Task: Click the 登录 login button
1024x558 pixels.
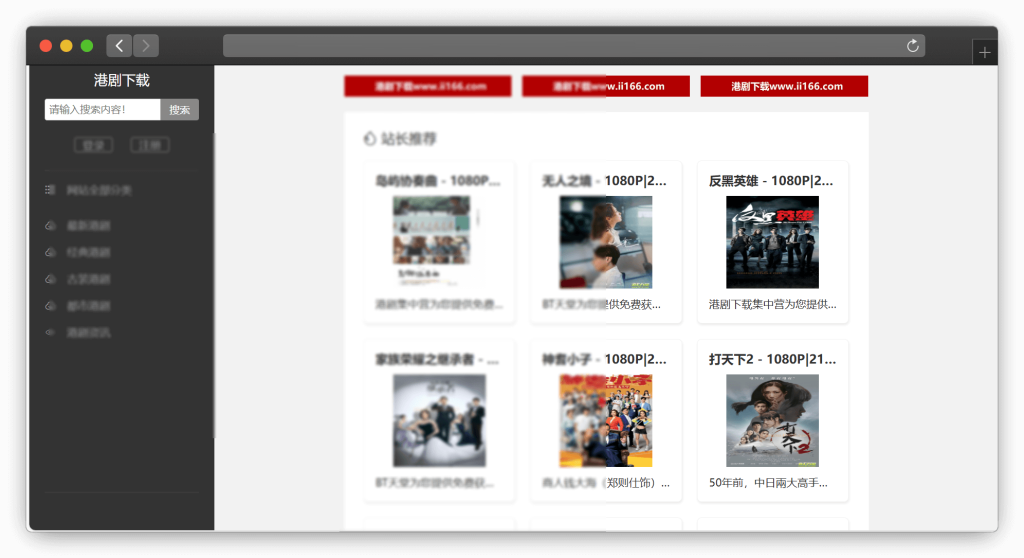Action: click(93, 145)
